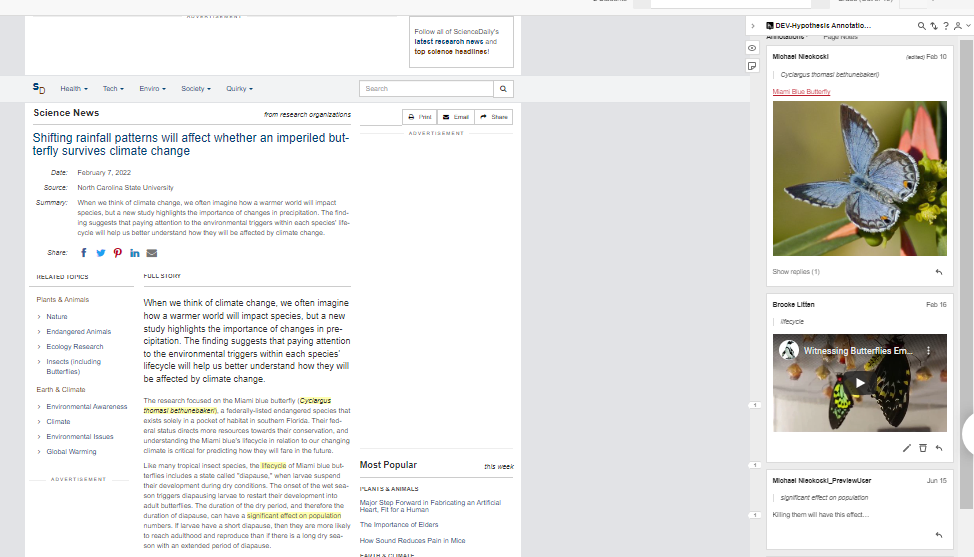Screen dimensions: 974x557
Task: Open the Insects (including Butterflies) topic
Action: (73, 366)
